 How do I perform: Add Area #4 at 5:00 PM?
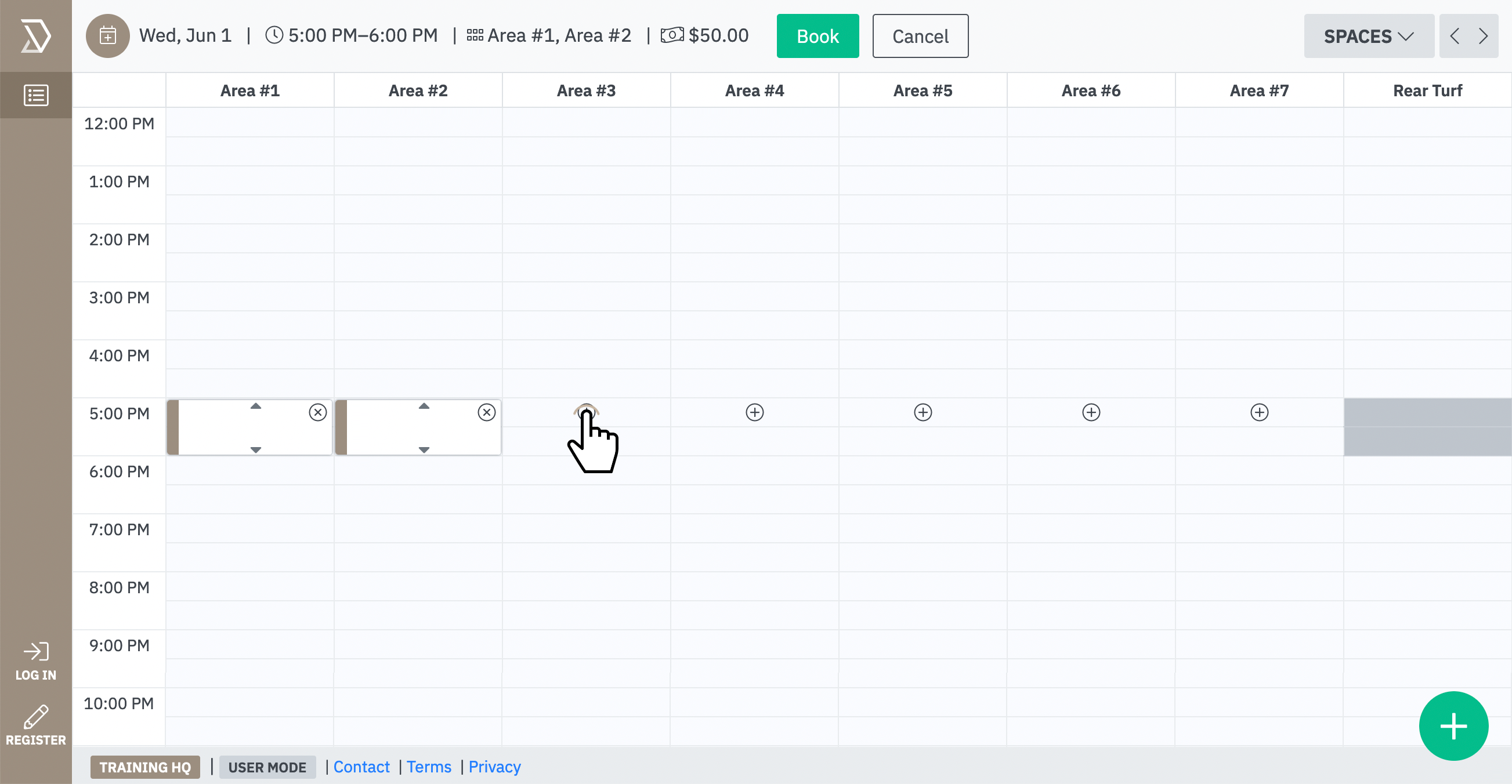755,412
